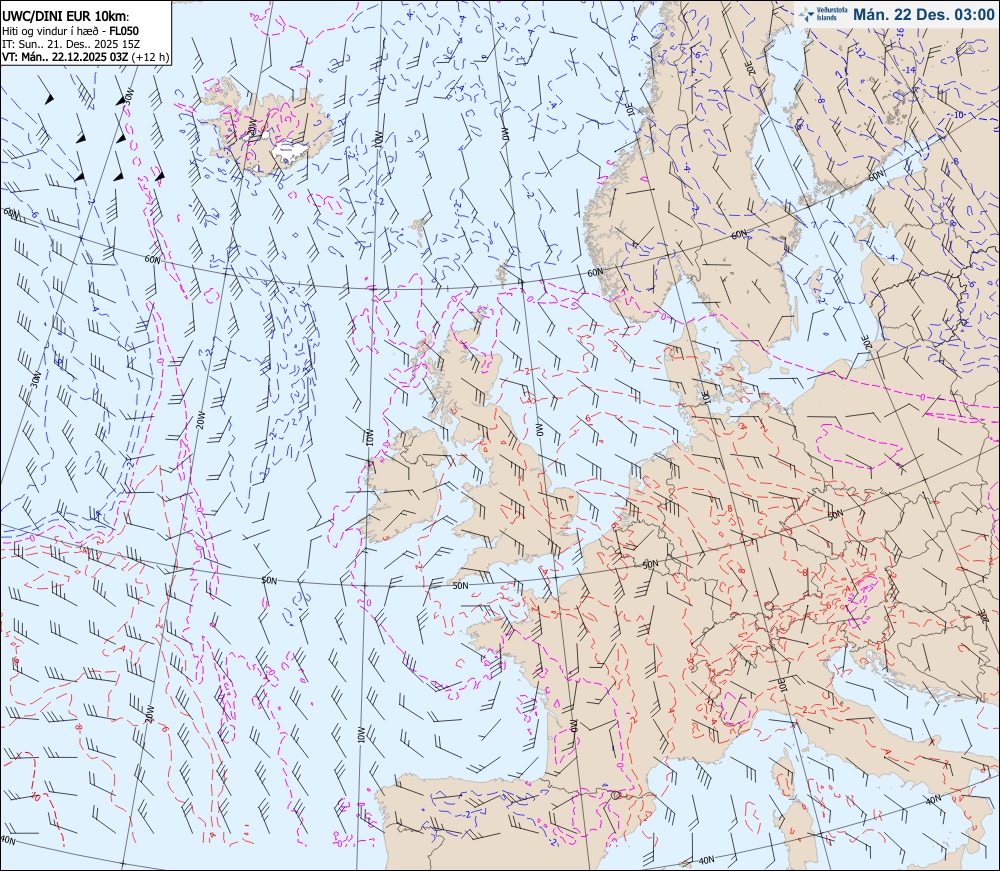Select 'Hiti og vindur í hæð - FL050' line
Image resolution: width=1000 pixels, height=871 pixels.
point(70,31)
